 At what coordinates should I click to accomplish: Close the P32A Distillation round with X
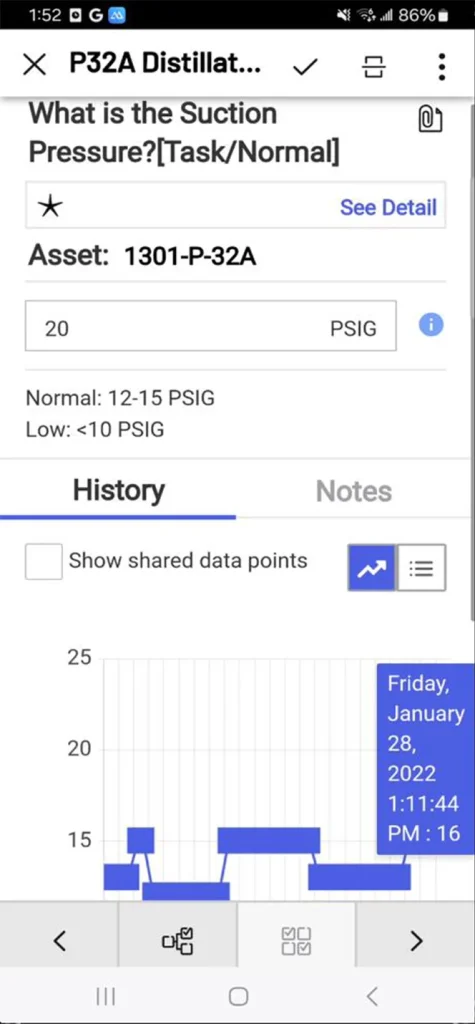[34, 65]
